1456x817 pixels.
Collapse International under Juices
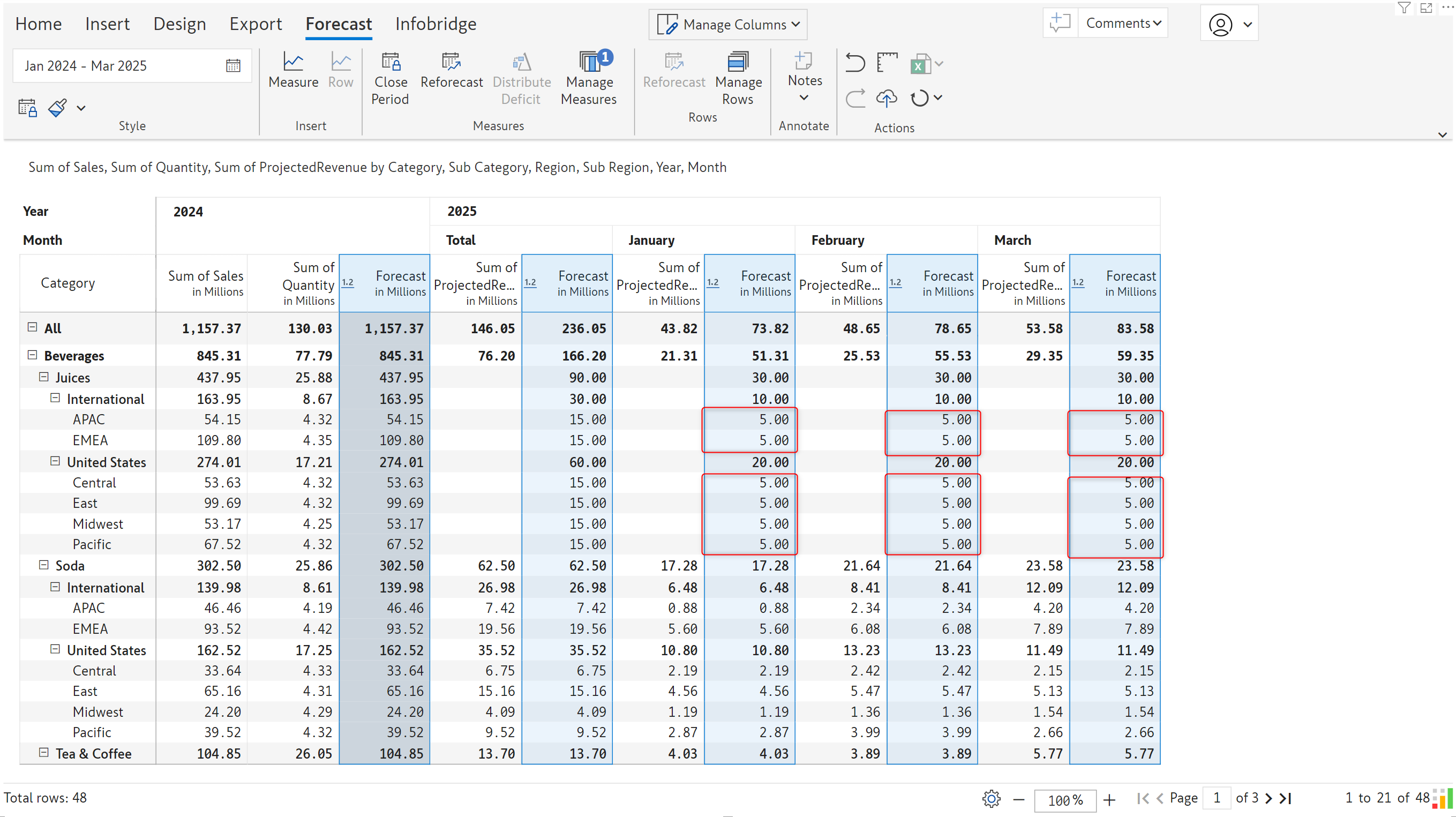(55, 398)
